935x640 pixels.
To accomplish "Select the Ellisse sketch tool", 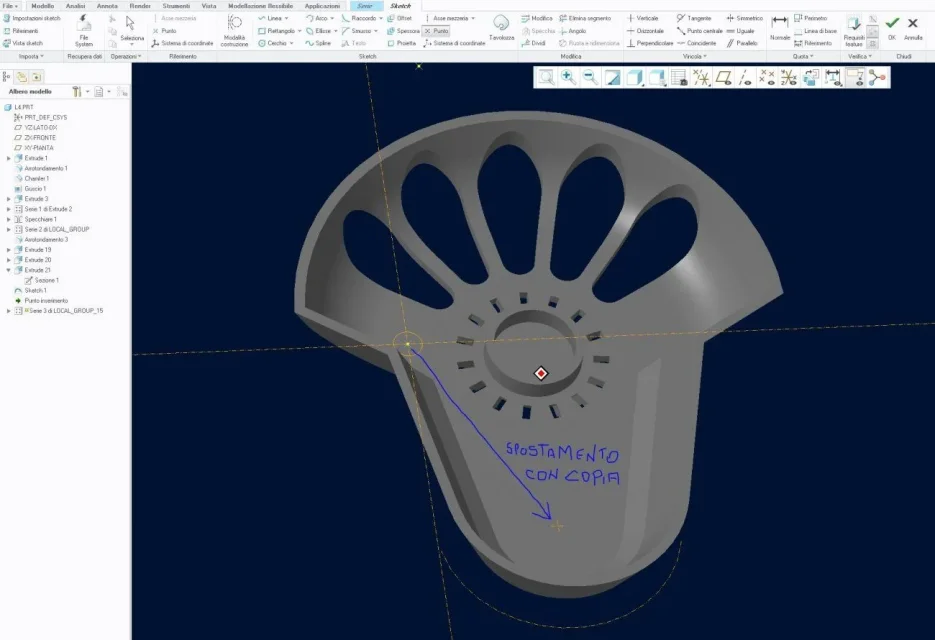I will pos(318,31).
